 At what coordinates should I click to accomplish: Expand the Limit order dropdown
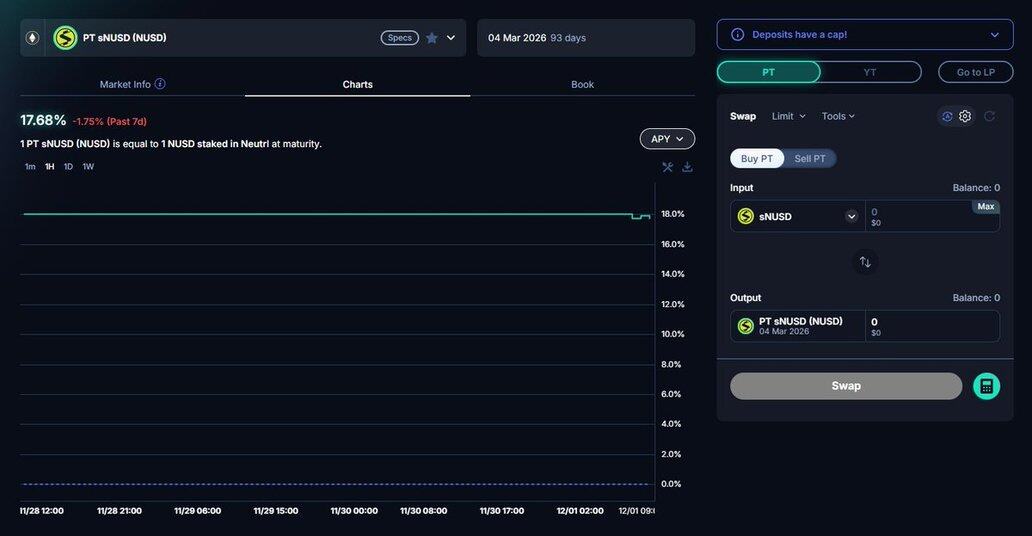[x=789, y=116]
